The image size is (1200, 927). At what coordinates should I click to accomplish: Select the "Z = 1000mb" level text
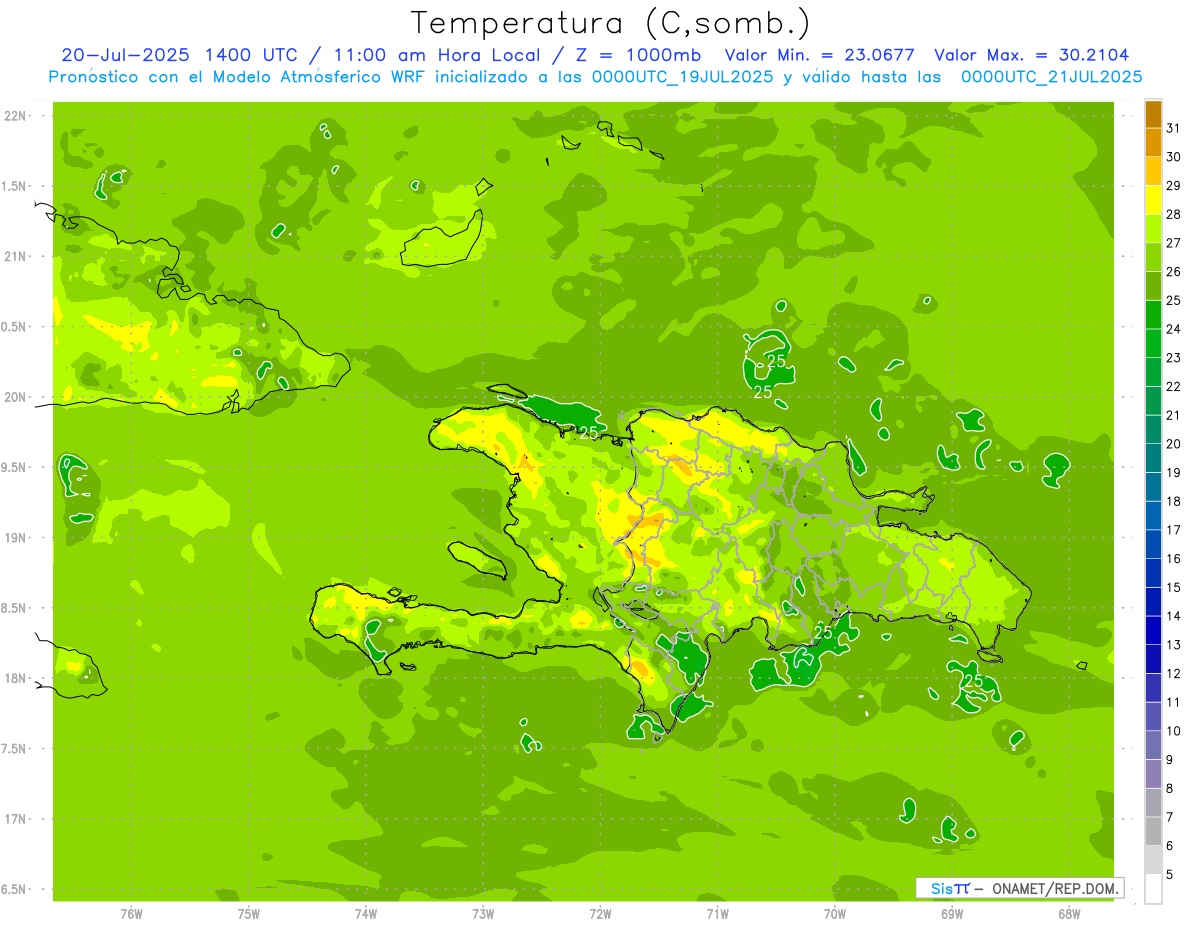coord(639,55)
